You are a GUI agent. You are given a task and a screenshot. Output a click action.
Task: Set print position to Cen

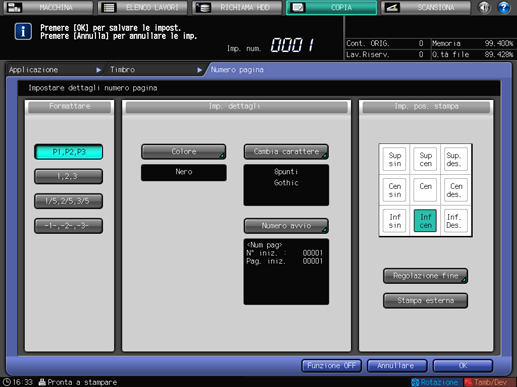[426, 190]
